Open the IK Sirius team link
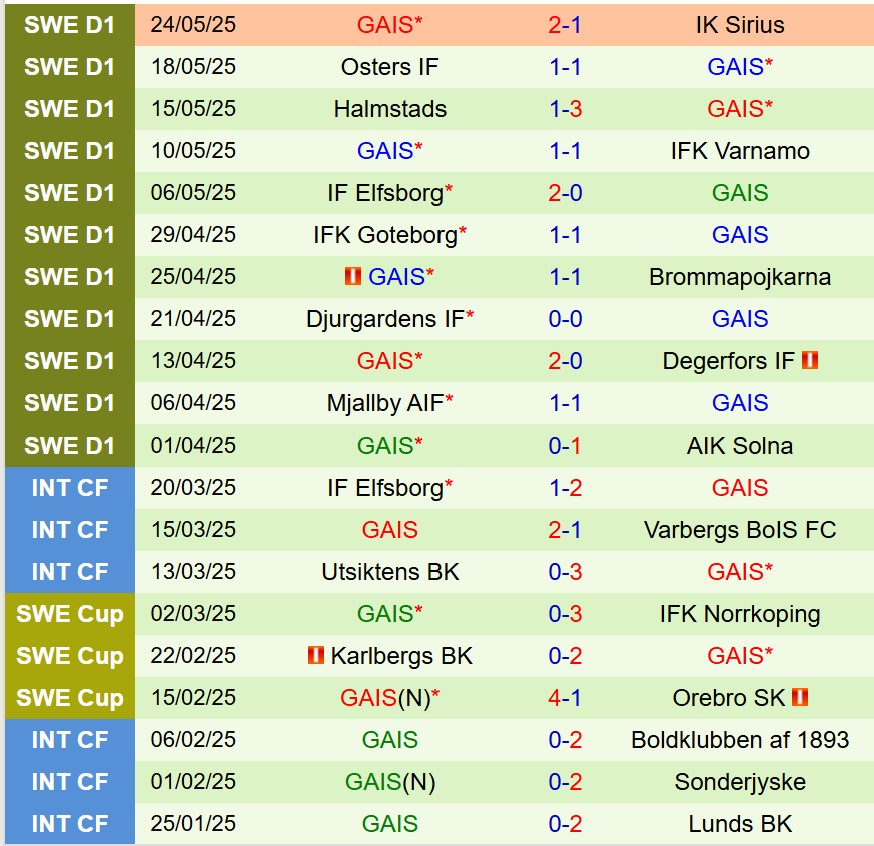874x846 pixels. [740, 25]
